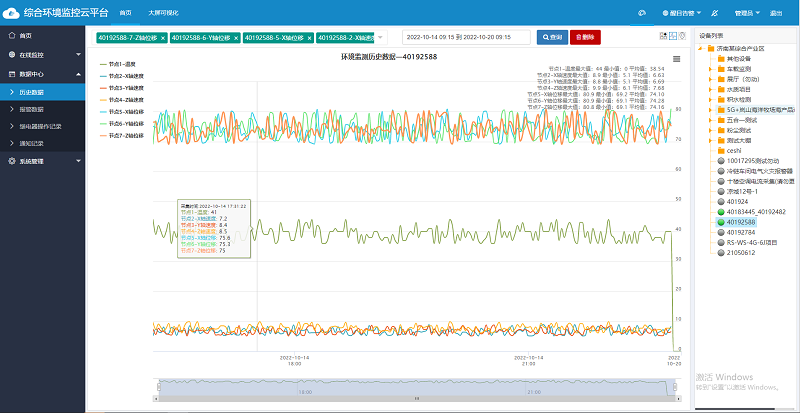800x413 pixels.
Task: Click the mute alarm icon in header
Action: point(712,15)
